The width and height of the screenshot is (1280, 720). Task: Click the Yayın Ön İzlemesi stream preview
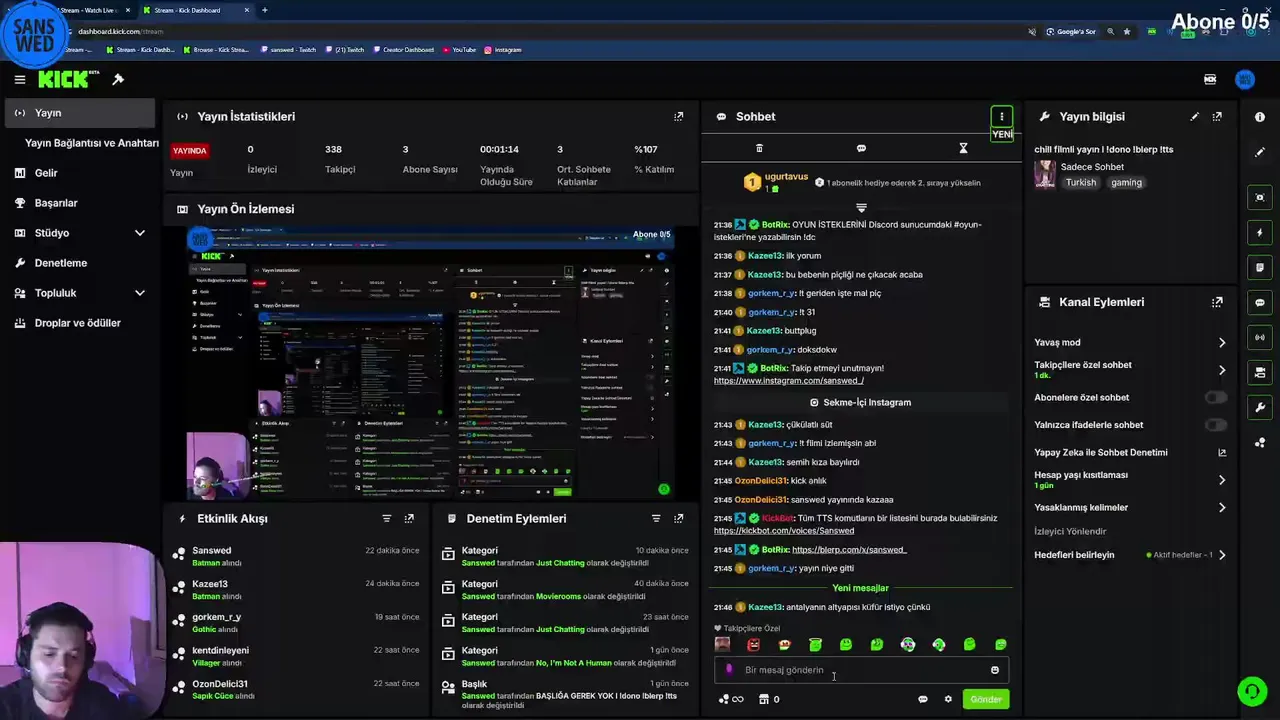(x=430, y=363)
